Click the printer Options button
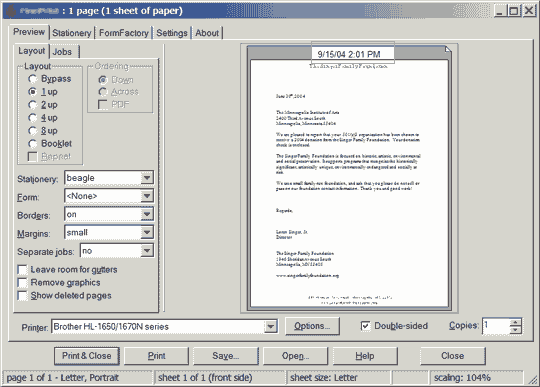This screenshot has height=387, width=540. [312, 326]
